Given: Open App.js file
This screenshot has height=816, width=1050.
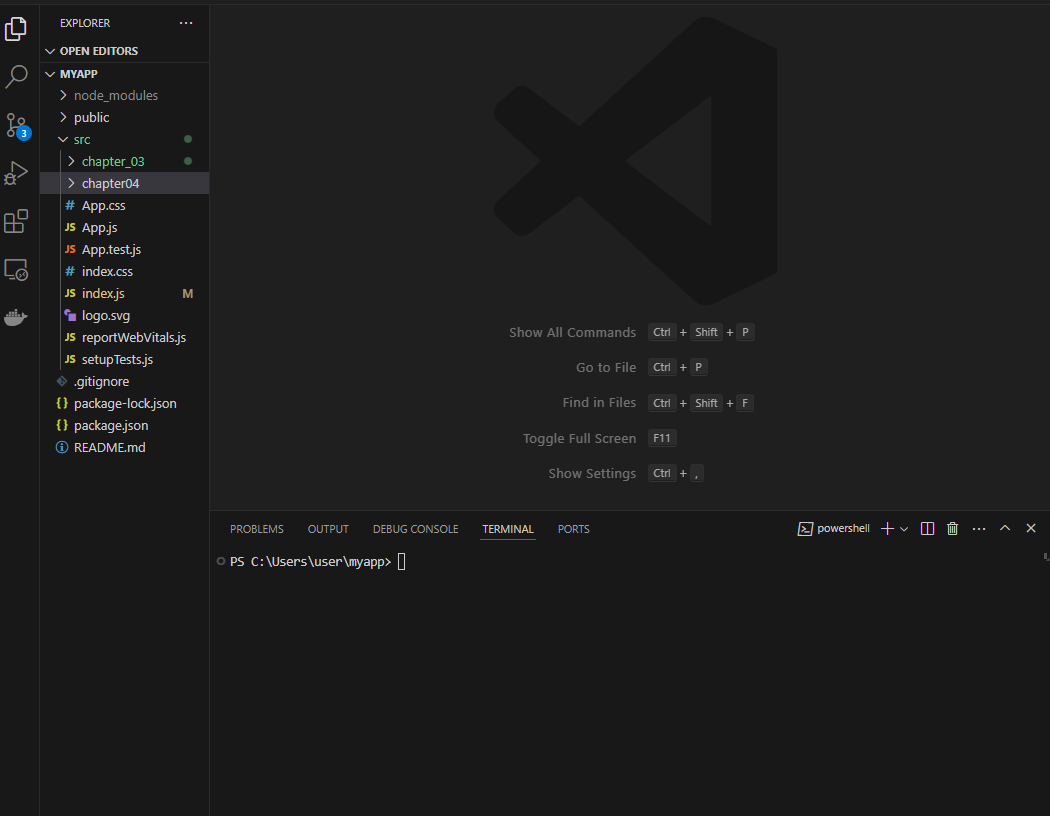Looking at the screenshot, I should 125,228.
